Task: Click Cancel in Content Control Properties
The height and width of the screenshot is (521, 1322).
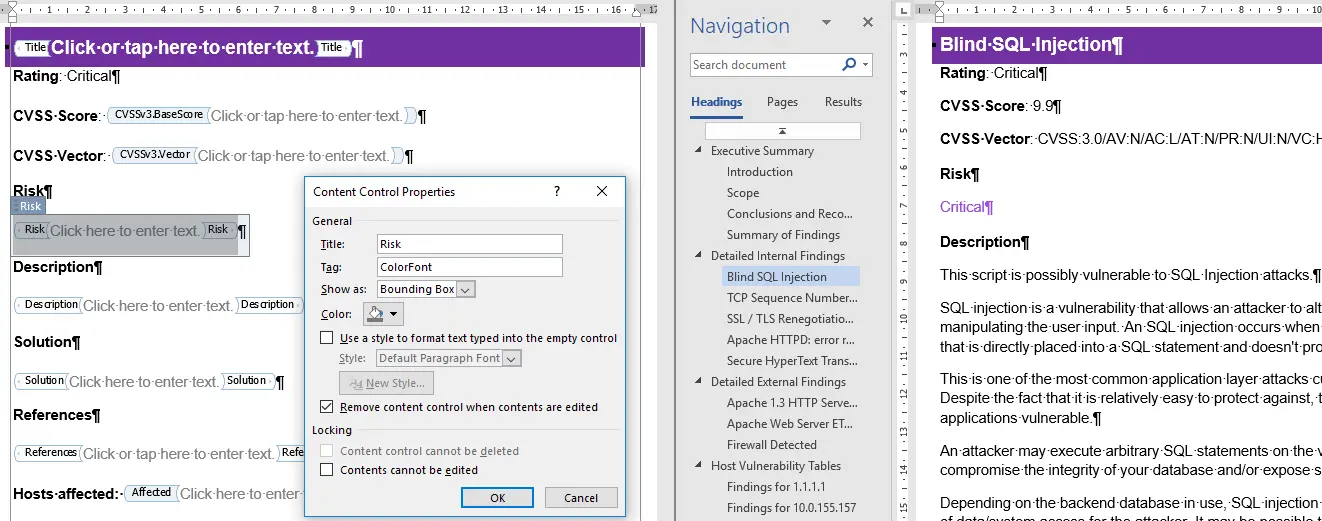Action: 581,498
